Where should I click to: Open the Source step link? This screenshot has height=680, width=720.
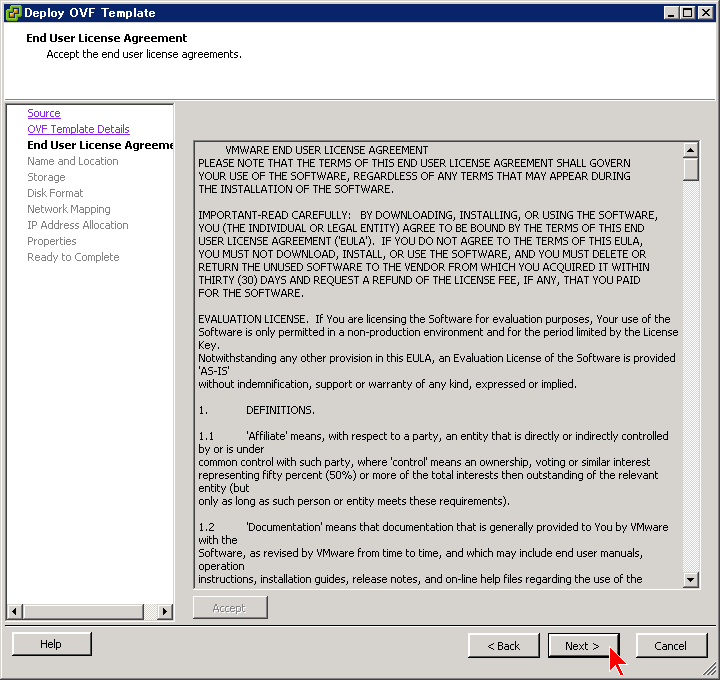point(44,113)
